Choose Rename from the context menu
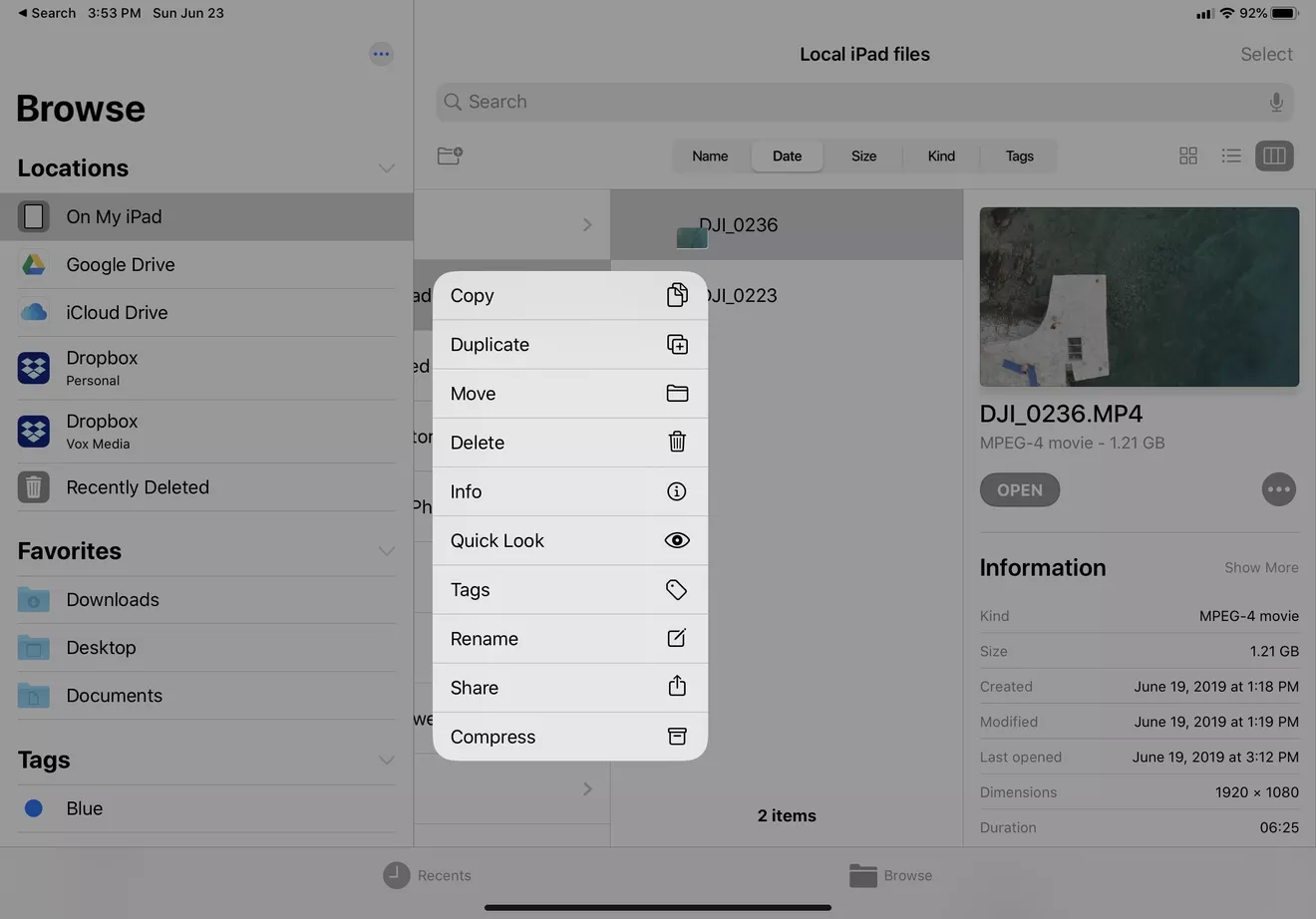 569,639
